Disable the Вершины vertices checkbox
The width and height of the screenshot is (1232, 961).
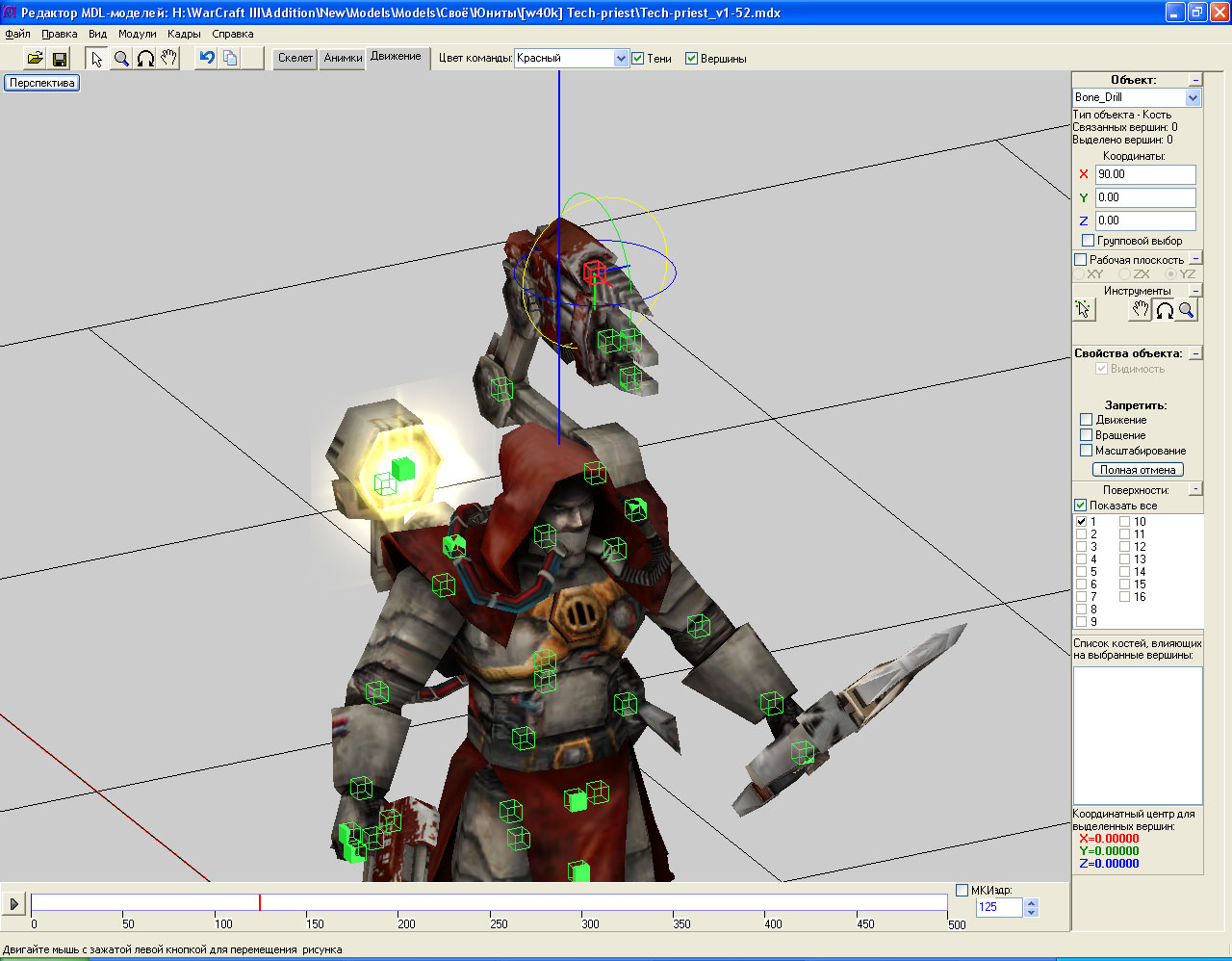[x=691, y=59]
